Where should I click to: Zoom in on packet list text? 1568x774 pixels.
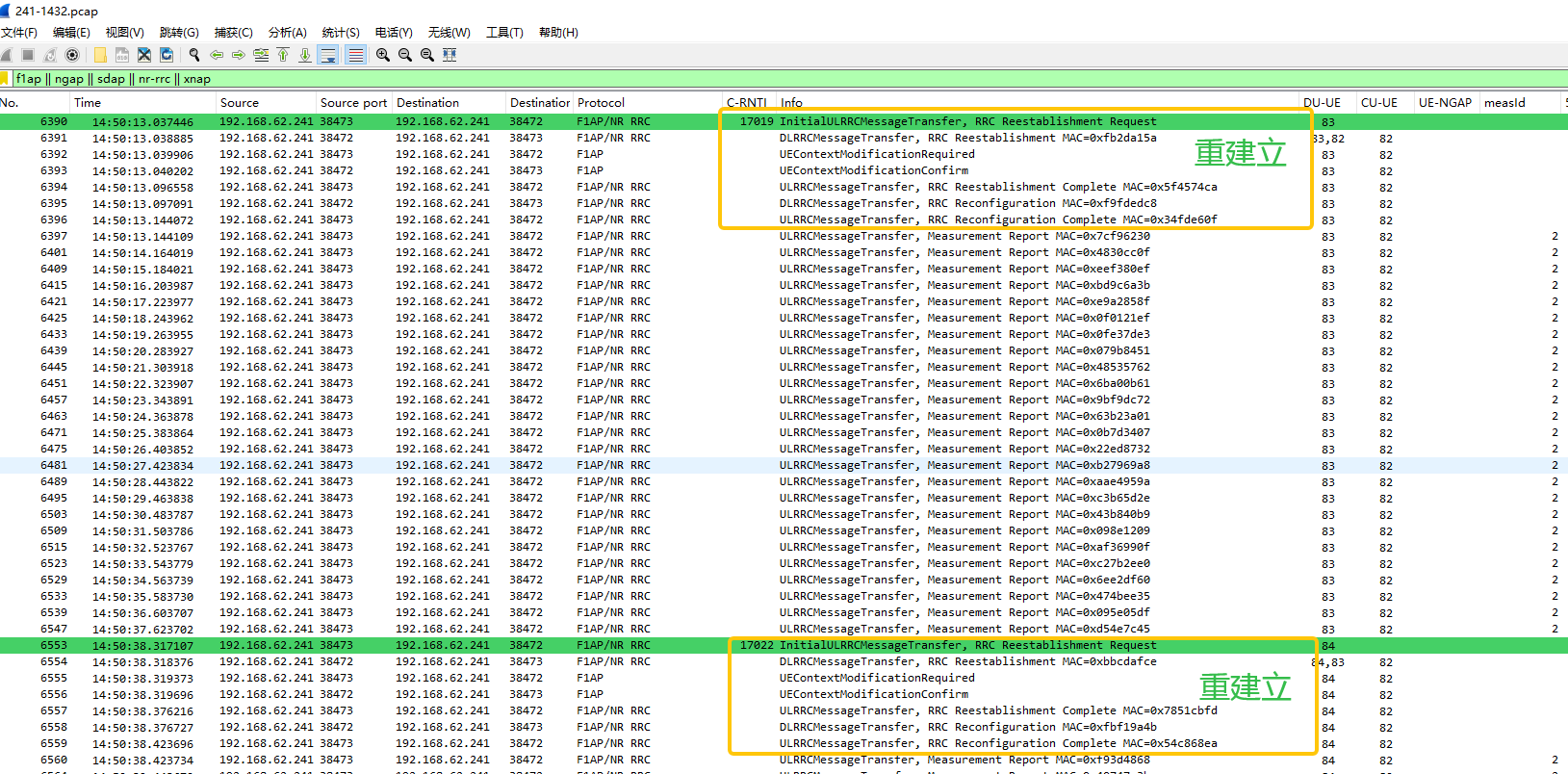click(383, 55)
